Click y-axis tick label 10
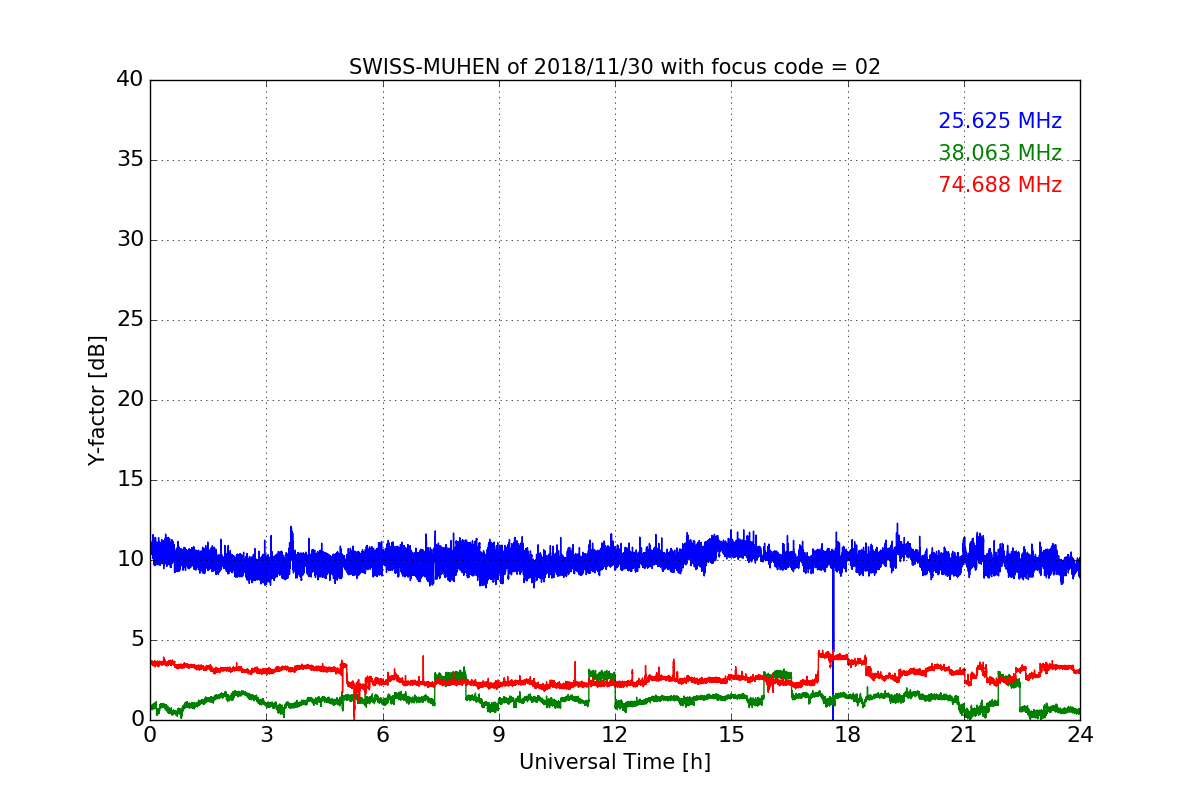 (130, 559)
